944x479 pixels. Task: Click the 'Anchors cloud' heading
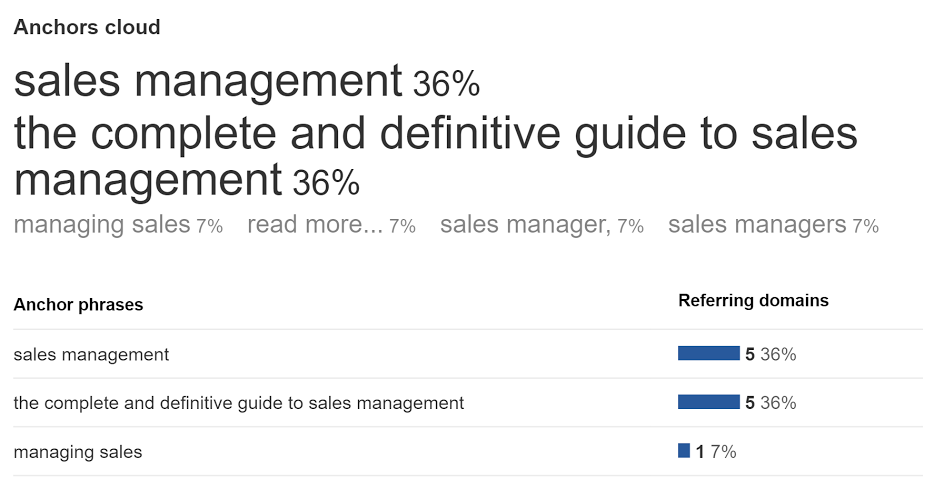pos(87,27)
